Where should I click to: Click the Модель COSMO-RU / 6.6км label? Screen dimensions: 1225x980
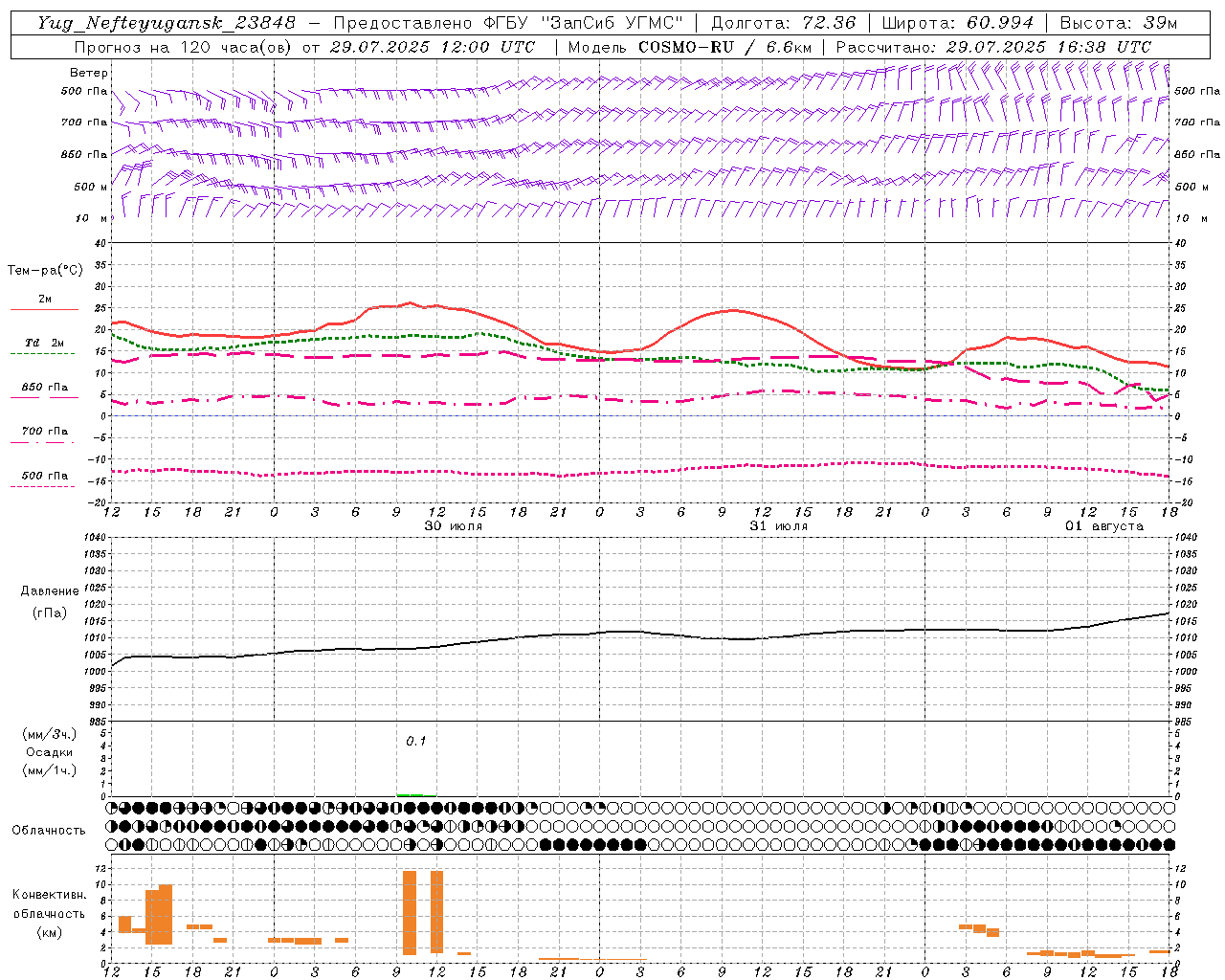click(x=690, y=47)
